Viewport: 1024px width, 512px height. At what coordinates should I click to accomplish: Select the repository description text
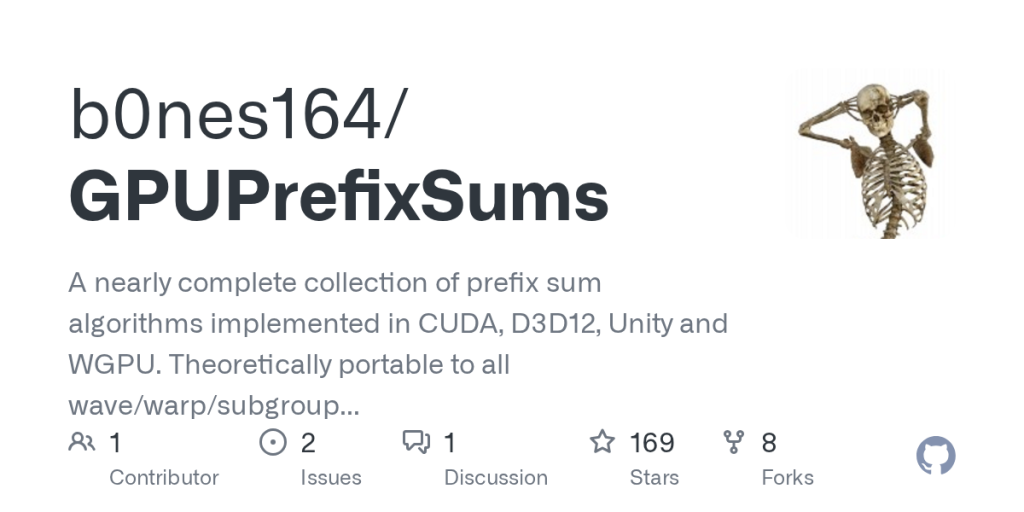click(397, 344)
